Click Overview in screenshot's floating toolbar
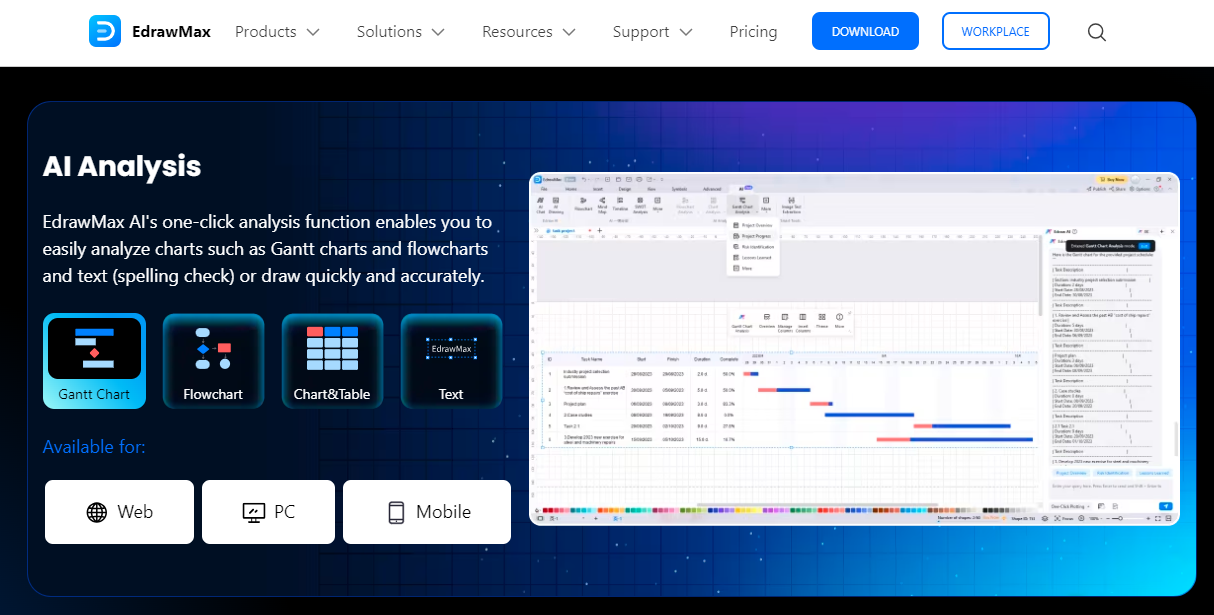 point(767,320)
